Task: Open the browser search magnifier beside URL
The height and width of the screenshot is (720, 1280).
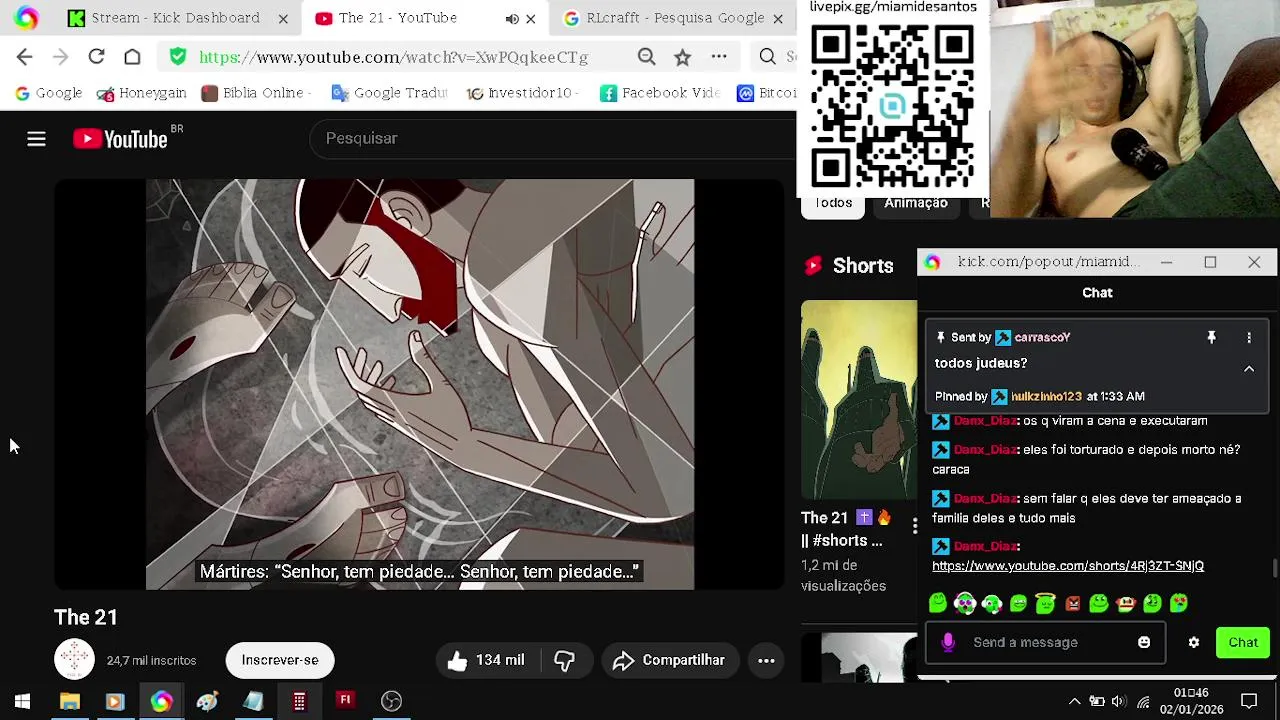Action: point(767,57)
